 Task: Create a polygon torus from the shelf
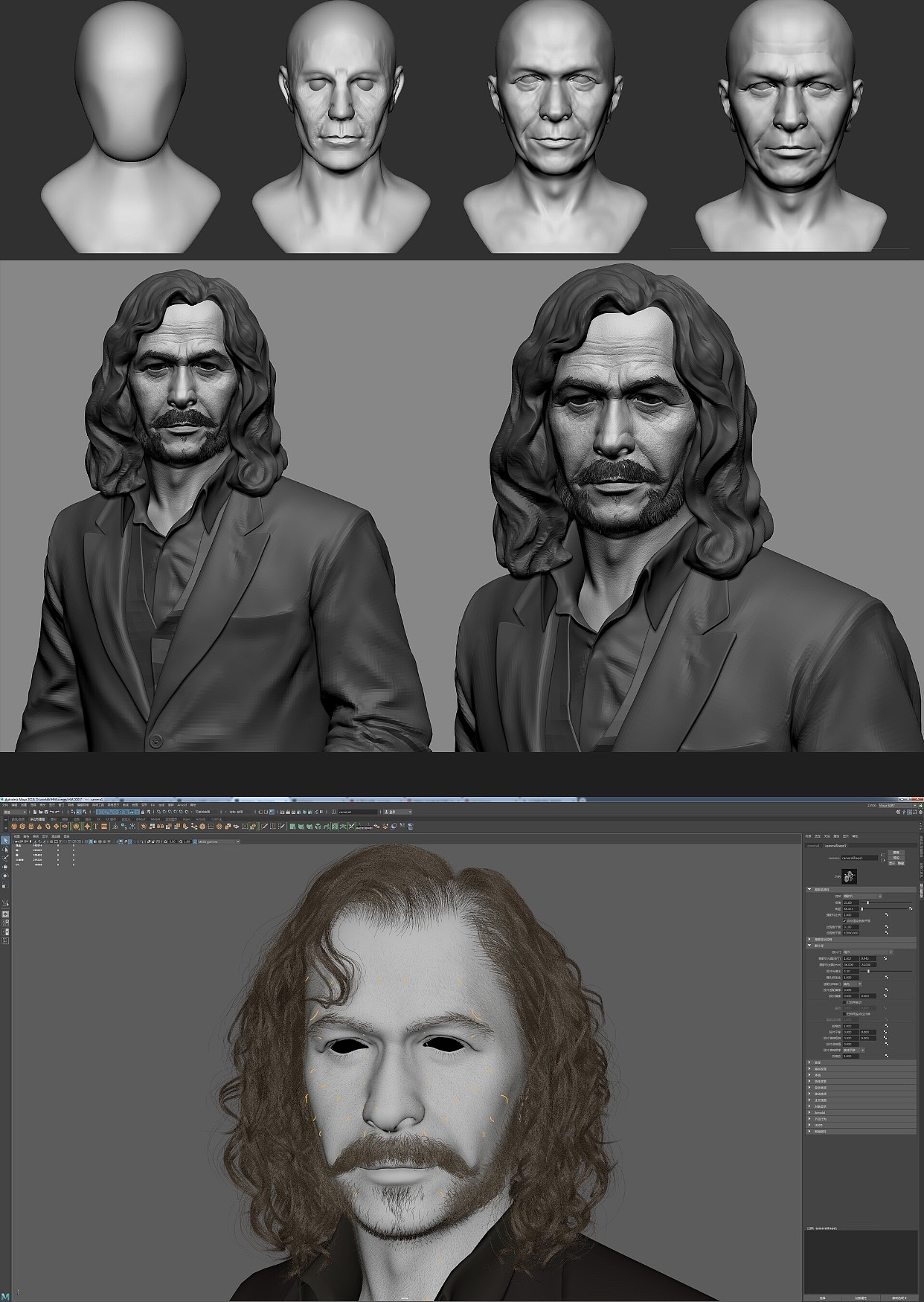point(48,827)
